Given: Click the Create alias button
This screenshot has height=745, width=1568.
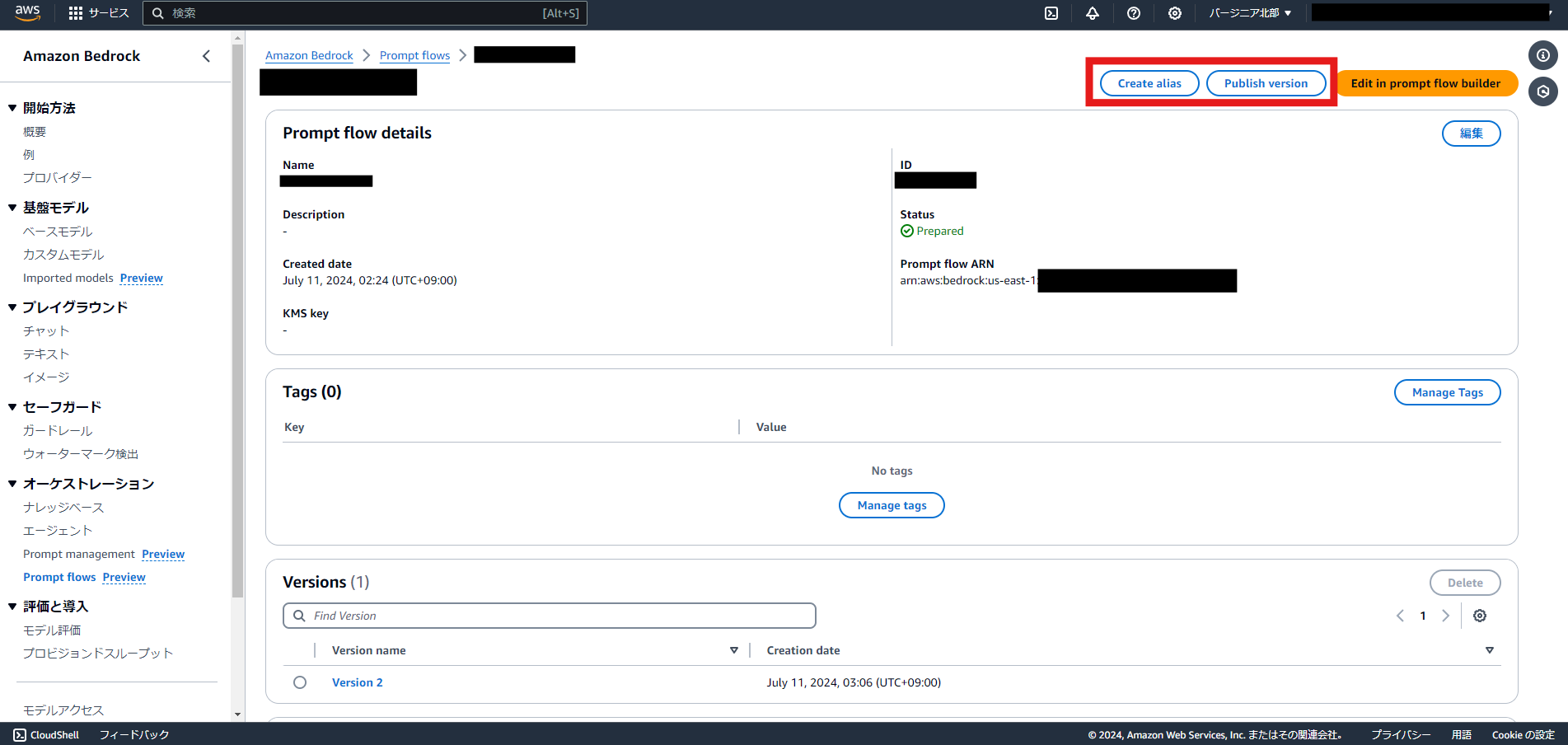Looking at the screenshot, I should [x=1149, y=83].
